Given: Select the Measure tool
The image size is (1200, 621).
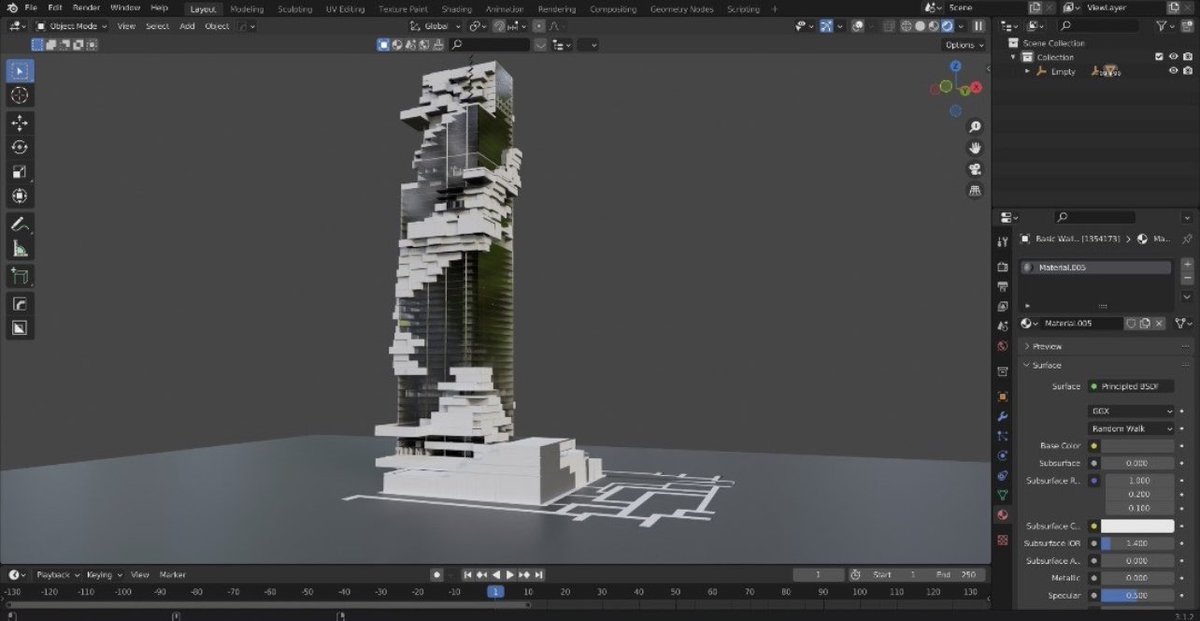Looking at the screenshot, I should (20, 249).
